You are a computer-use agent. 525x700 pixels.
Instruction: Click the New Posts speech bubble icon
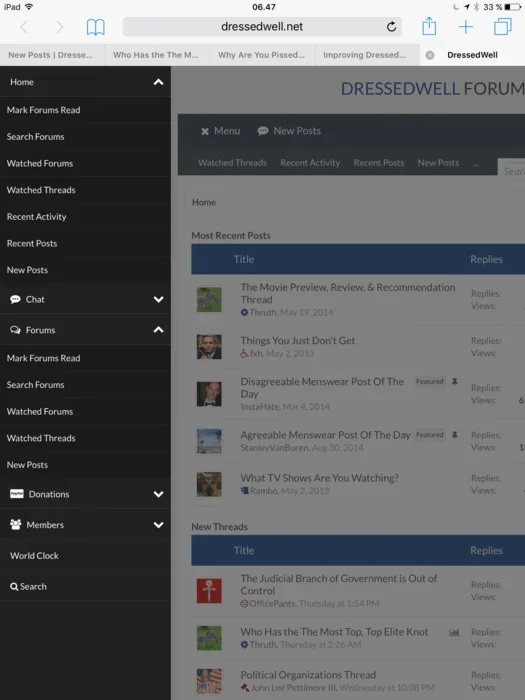[x=263, y=131]
